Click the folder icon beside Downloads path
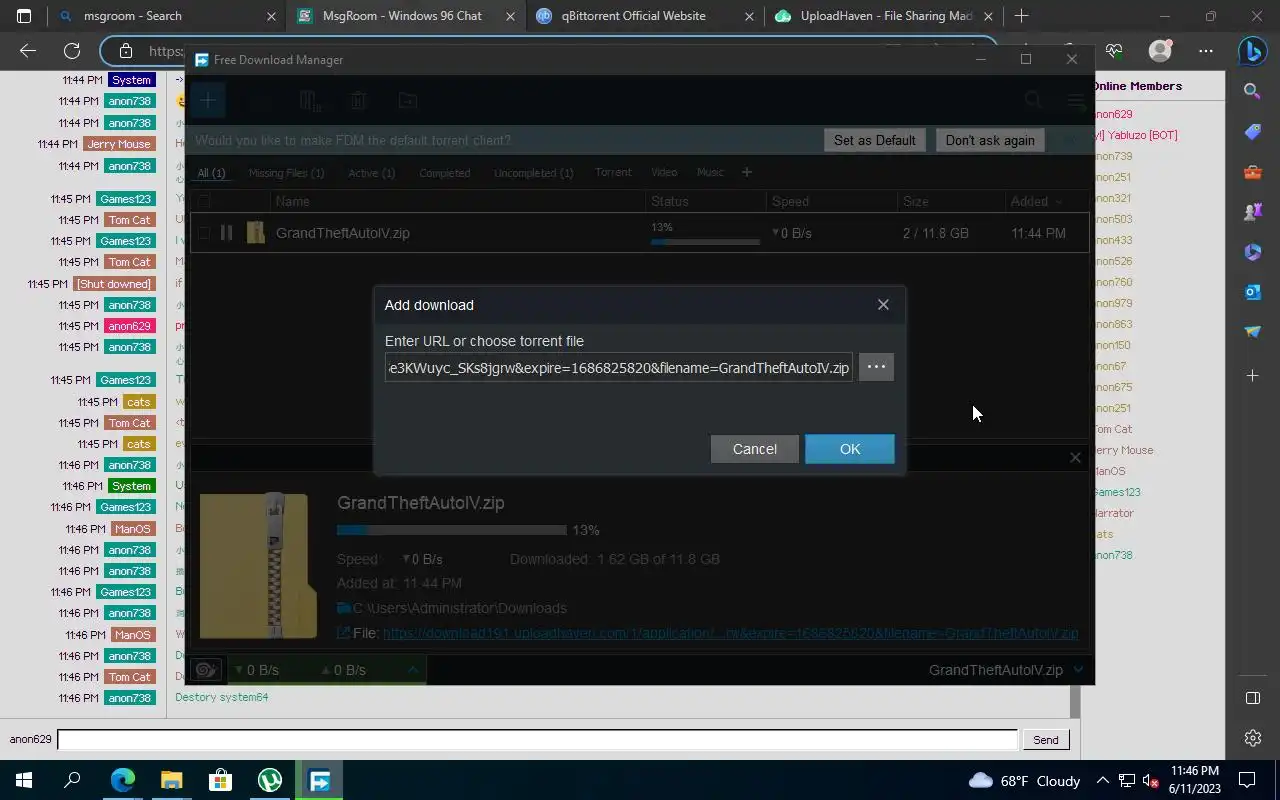Viewport: 1280px width, 800px height. [x=344, y=608]
